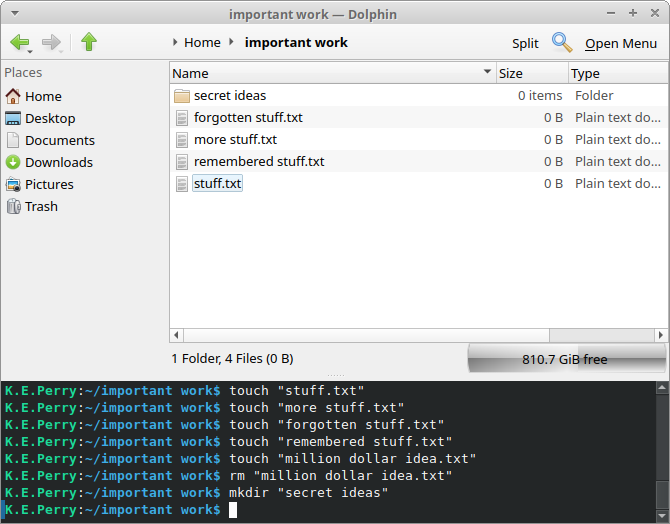Open Downloads from the Places panel
The width and height of the screenshot is (670, 524).
[59, 162]
